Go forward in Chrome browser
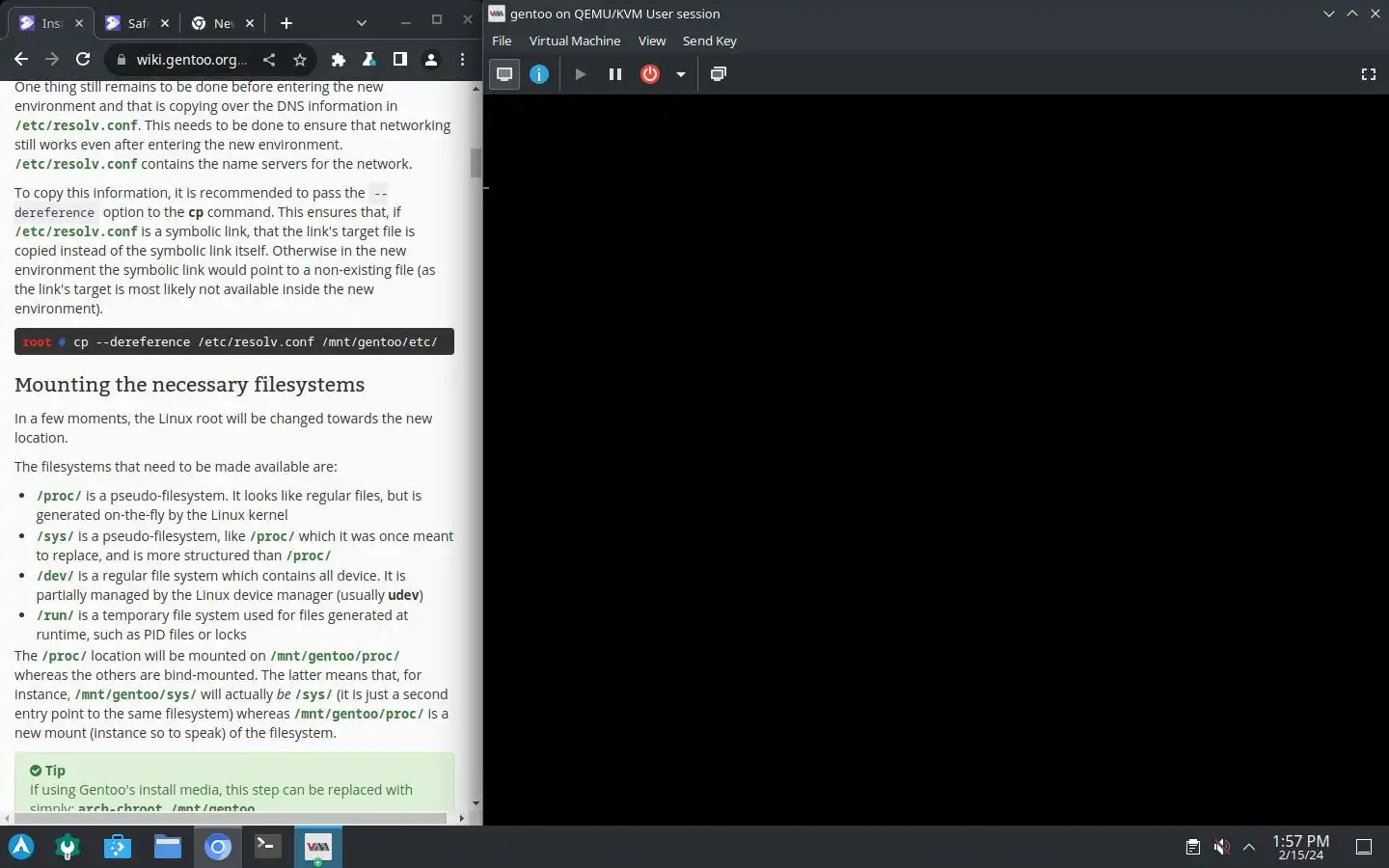The height and width of the screenshot is (868, 1389). (52, 60)
